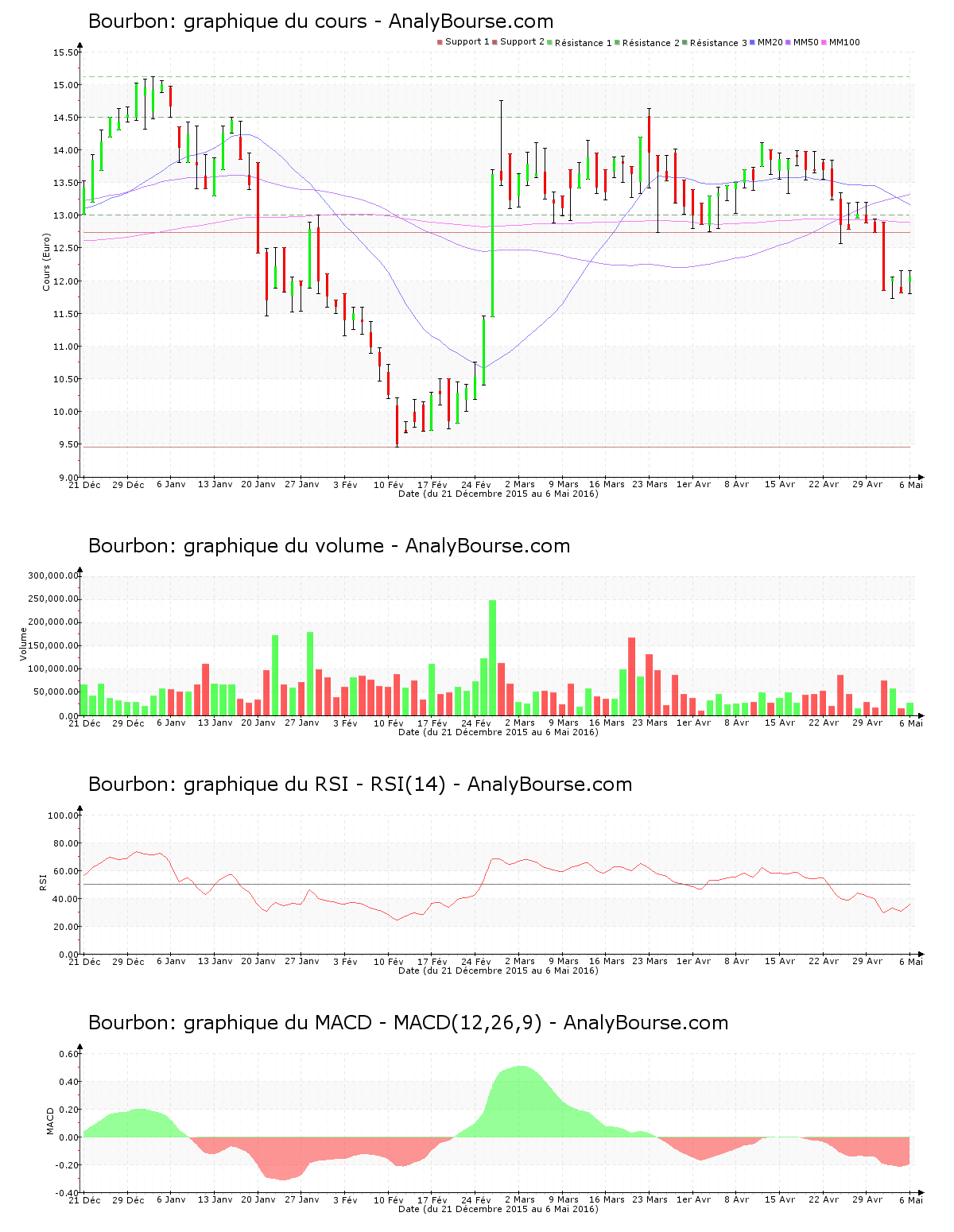Click the 9.50 price axis value

68,444
